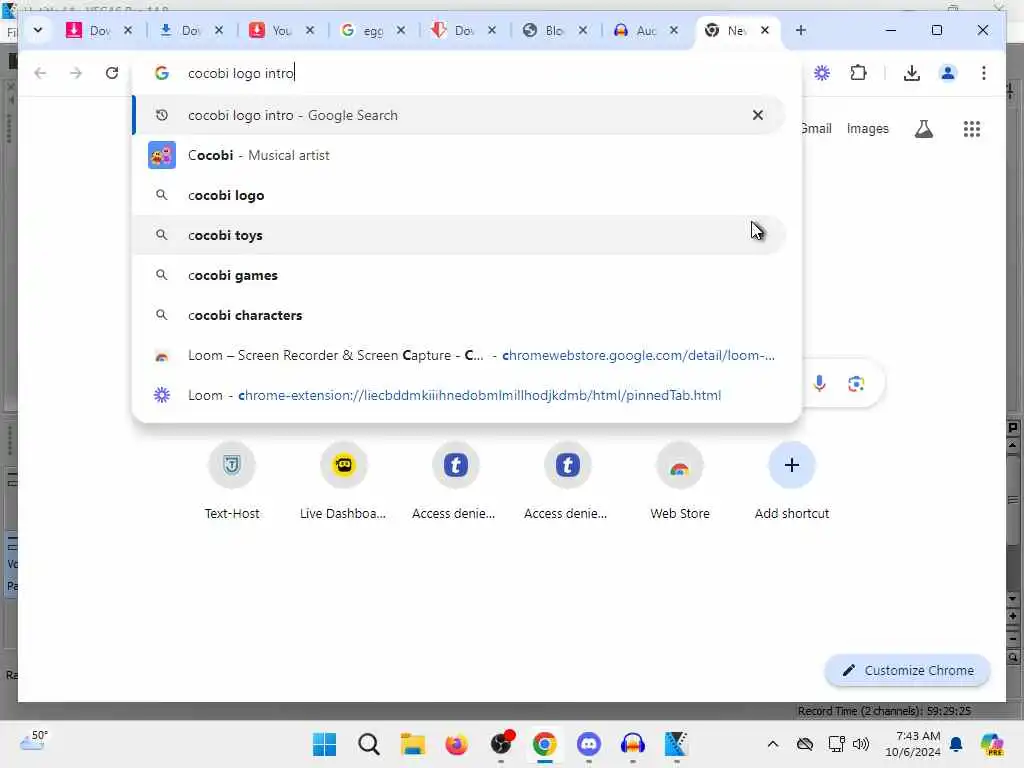Switch to the 'You' tab

(x=273, y=30)
